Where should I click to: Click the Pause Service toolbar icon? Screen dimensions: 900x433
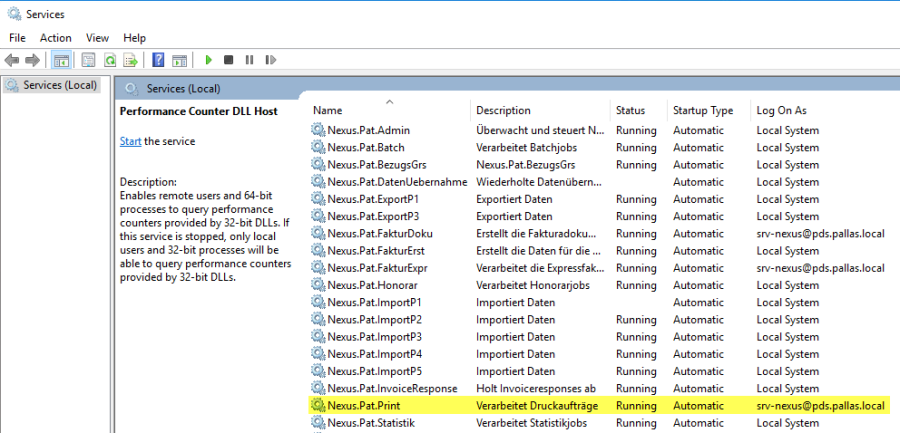(249, 61)
